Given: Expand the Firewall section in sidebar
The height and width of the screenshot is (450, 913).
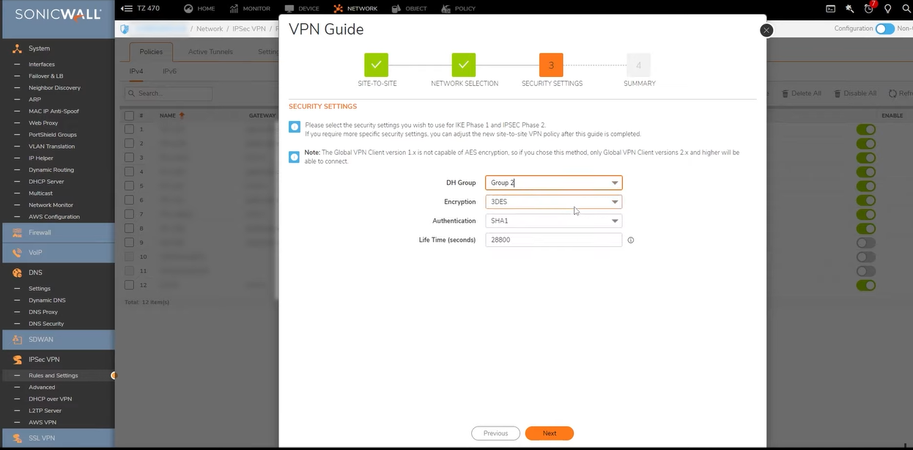Looking at the screenshot, I should (x=58, y=232).
